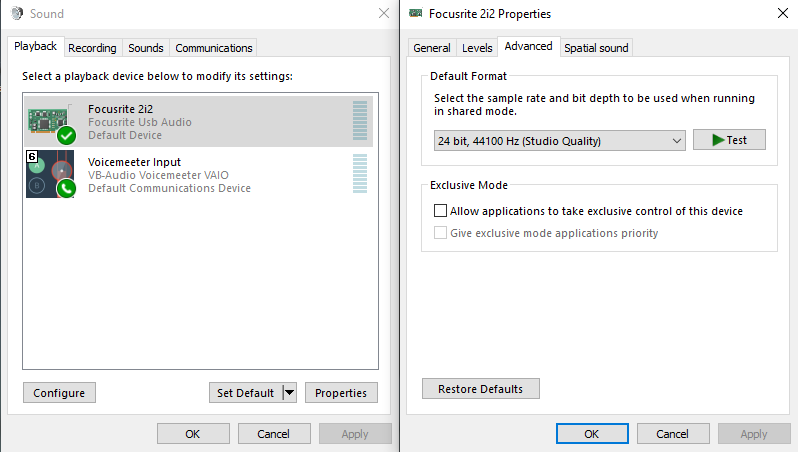
Task: Select the Voicemeeter Input device icon
Action: tap(50, 174)
